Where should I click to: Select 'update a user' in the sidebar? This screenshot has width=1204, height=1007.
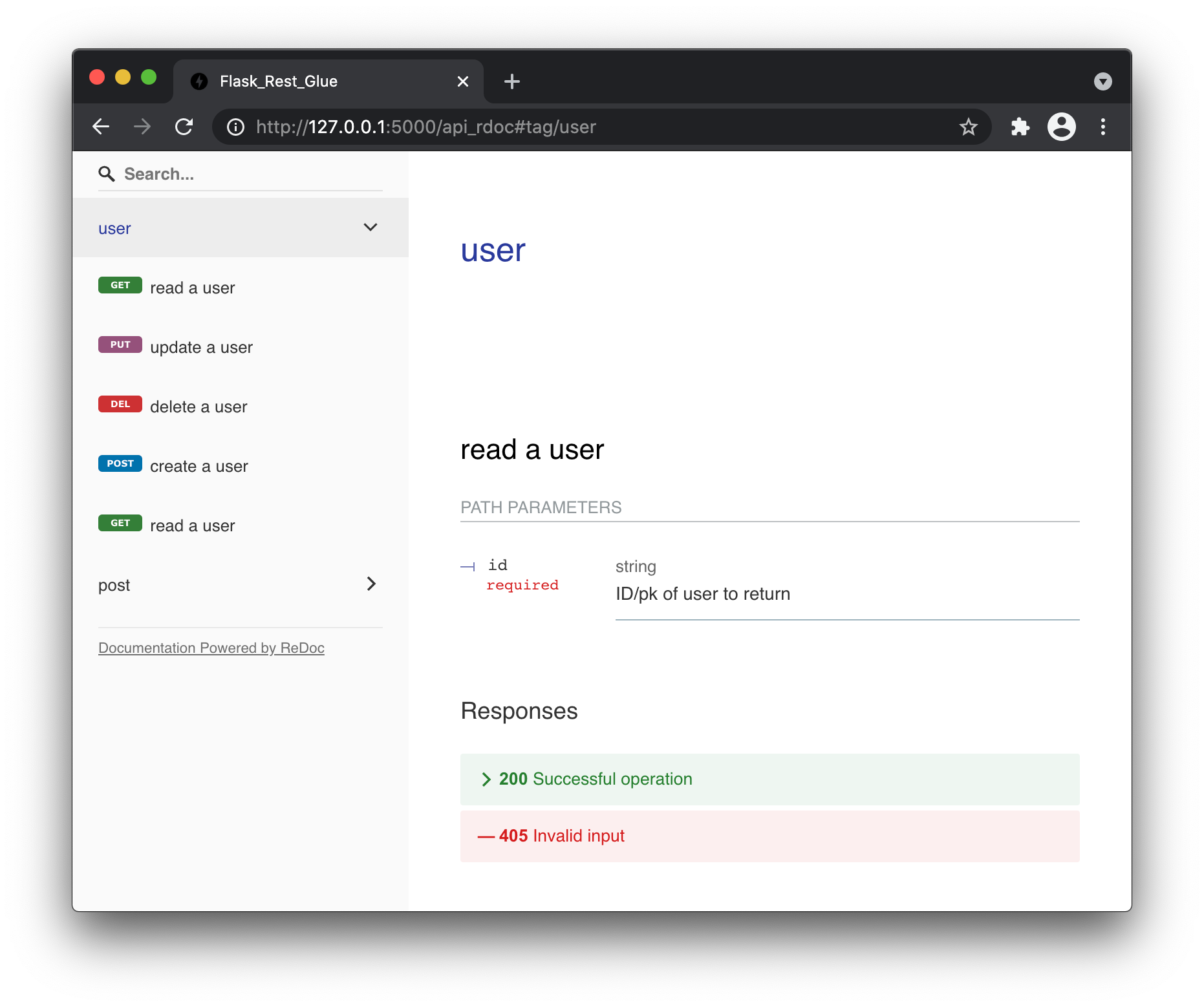[202, 347]
